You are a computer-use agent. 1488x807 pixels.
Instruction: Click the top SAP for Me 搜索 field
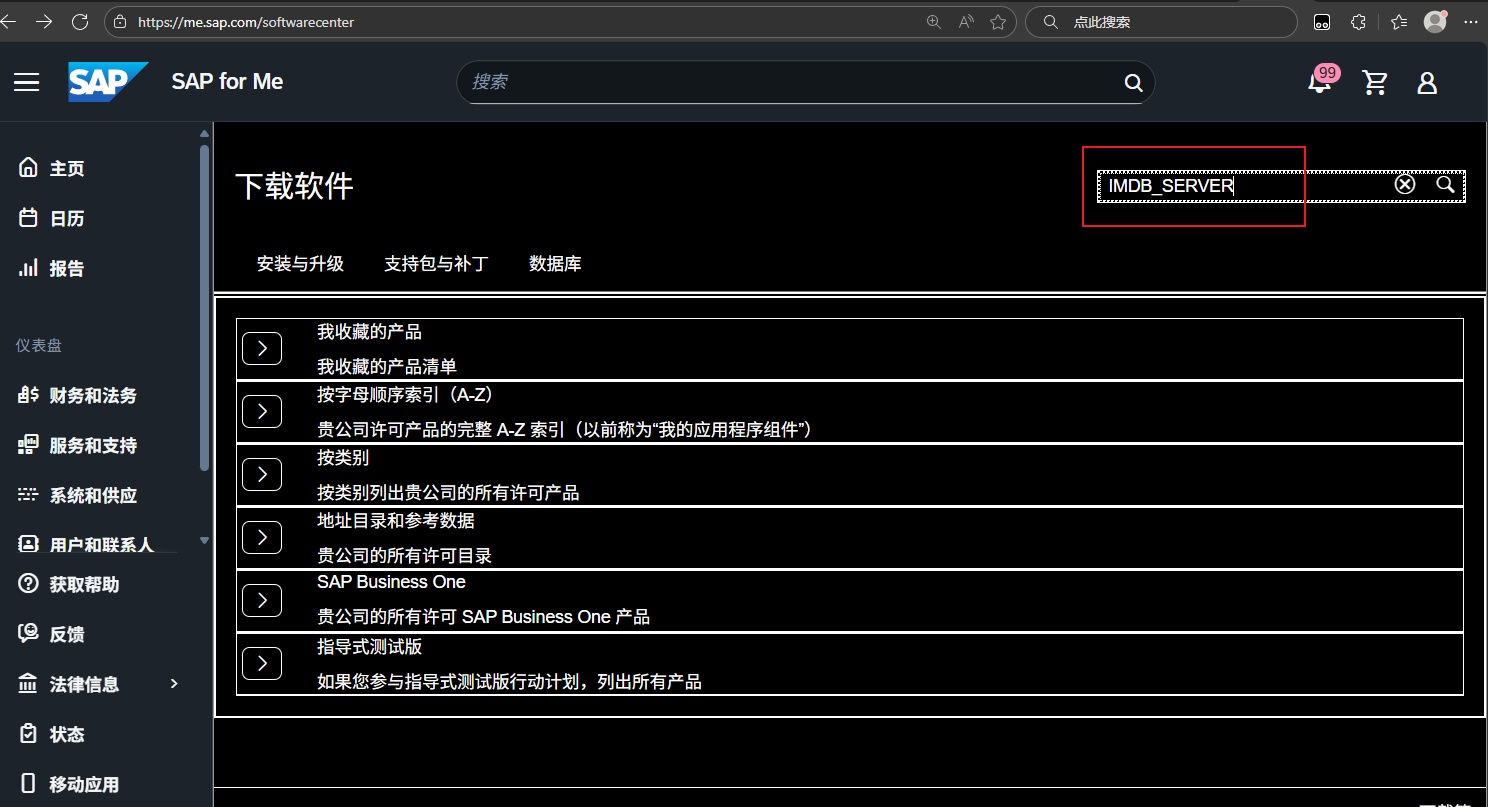point(790,82)
